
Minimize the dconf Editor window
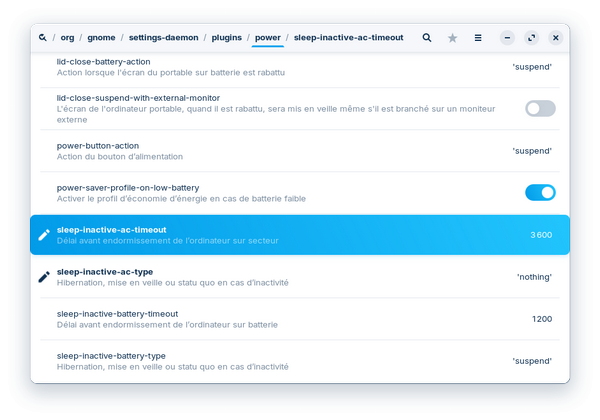[508, 38]
